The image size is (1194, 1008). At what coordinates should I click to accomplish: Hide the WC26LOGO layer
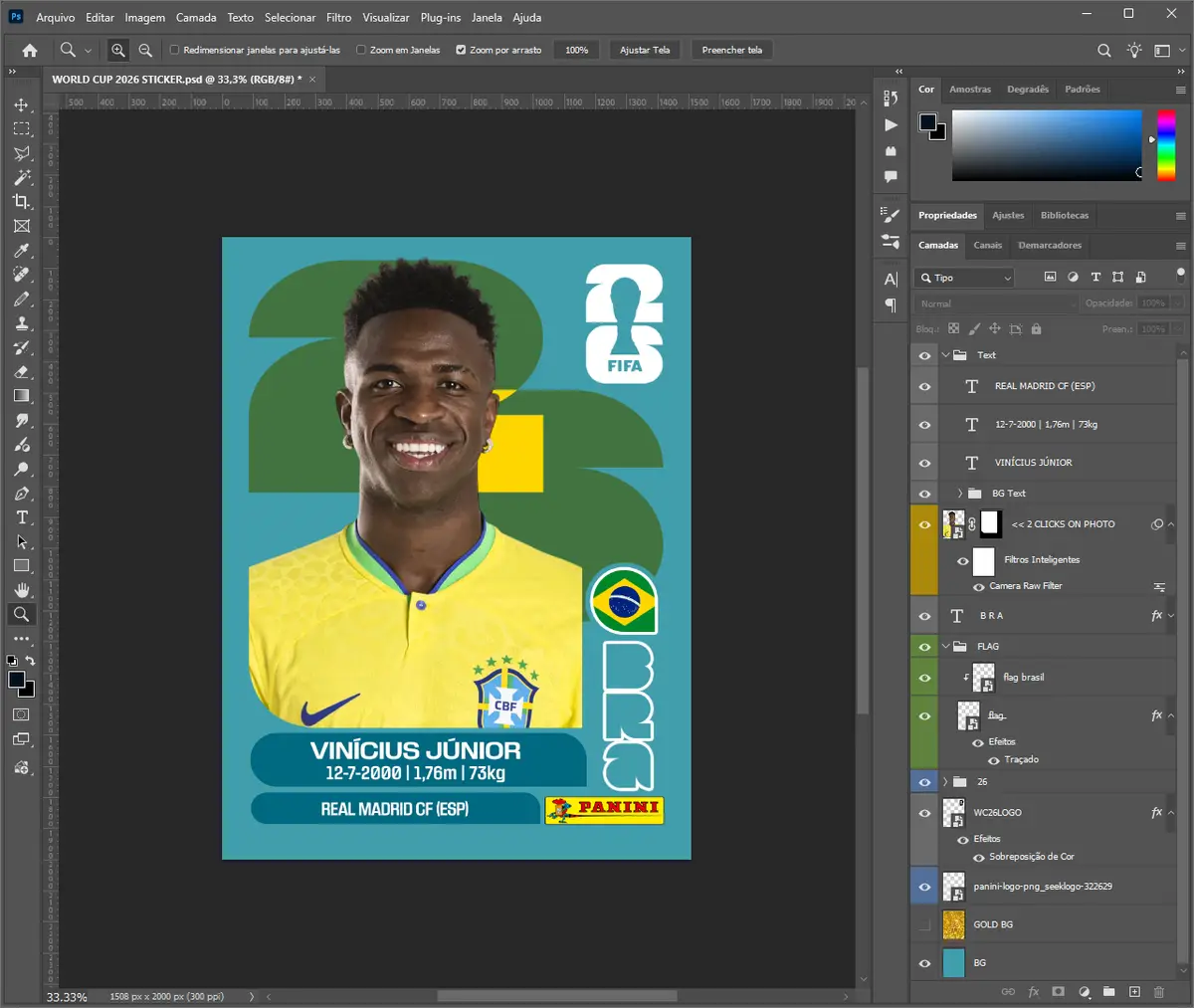point(924,813)
